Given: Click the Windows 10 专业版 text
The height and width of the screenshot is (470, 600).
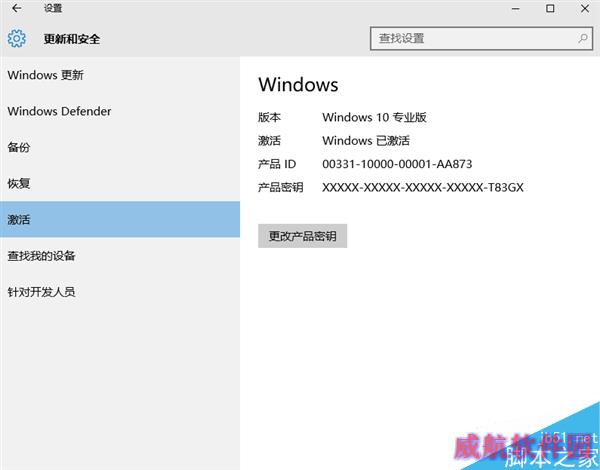Looking at the screenshot, I should point(374,117).
